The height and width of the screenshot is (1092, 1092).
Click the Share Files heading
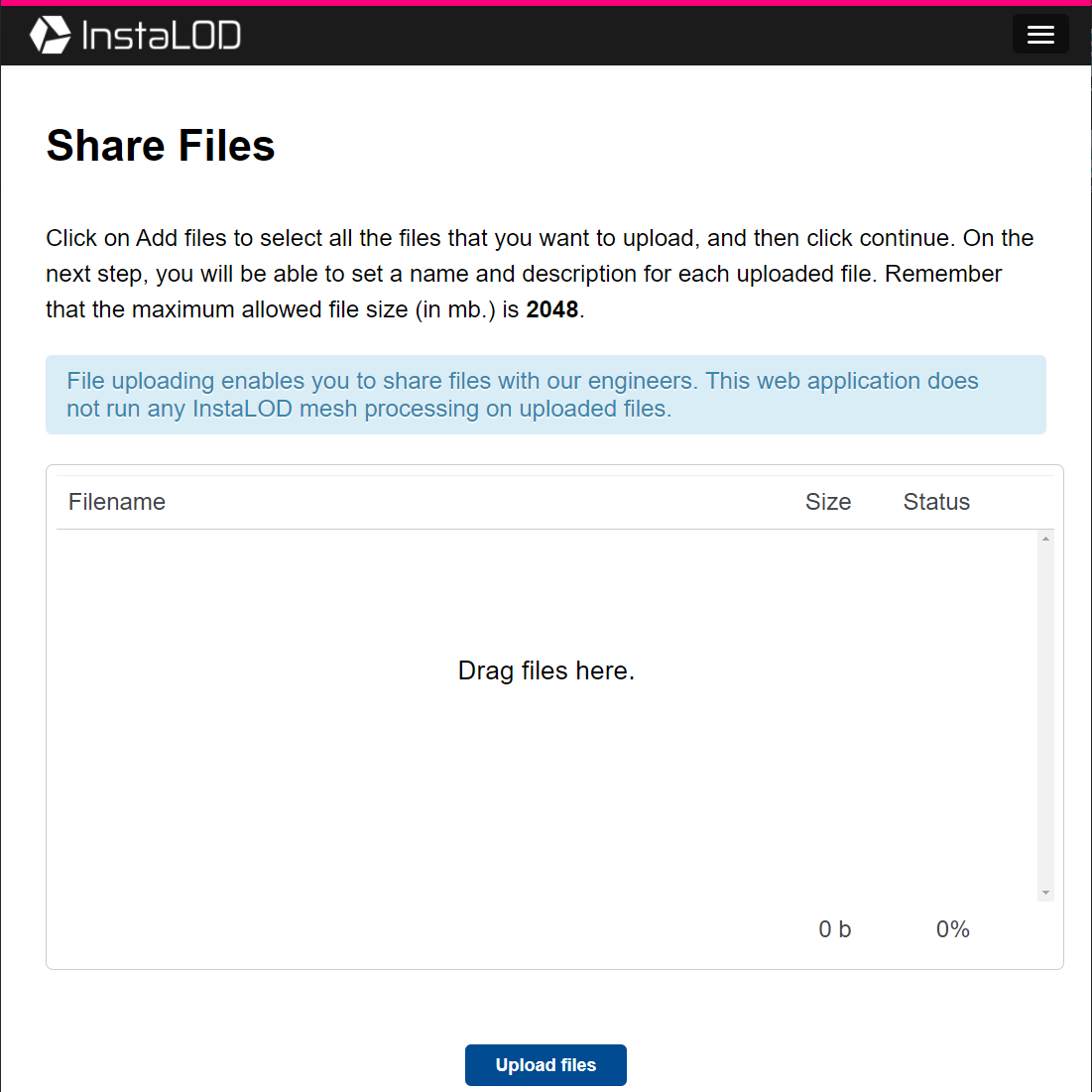pyautogui.click(x=161, y=146)
